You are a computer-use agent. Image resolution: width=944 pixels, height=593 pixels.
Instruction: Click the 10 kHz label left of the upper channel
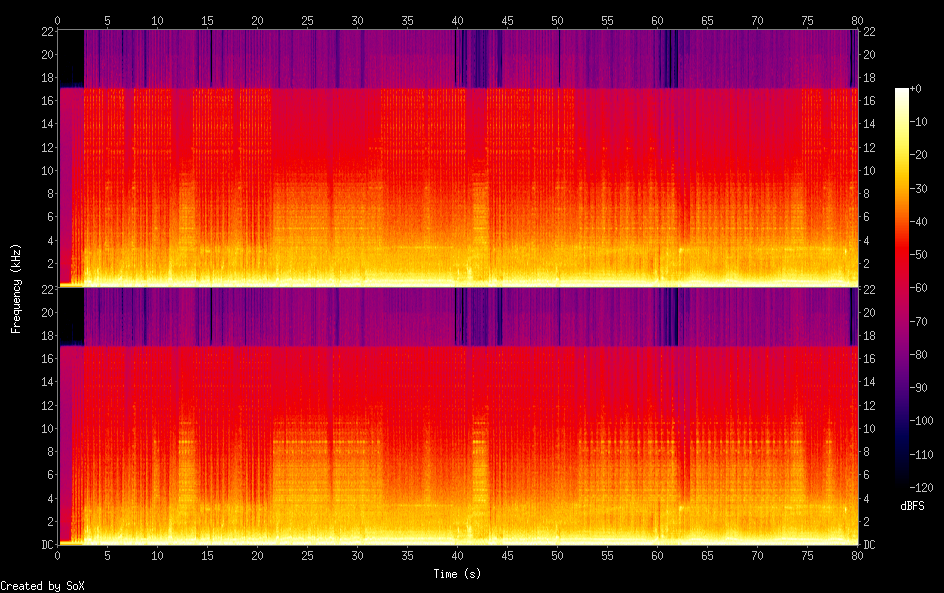pyautogui.click(x=47, y=170)
